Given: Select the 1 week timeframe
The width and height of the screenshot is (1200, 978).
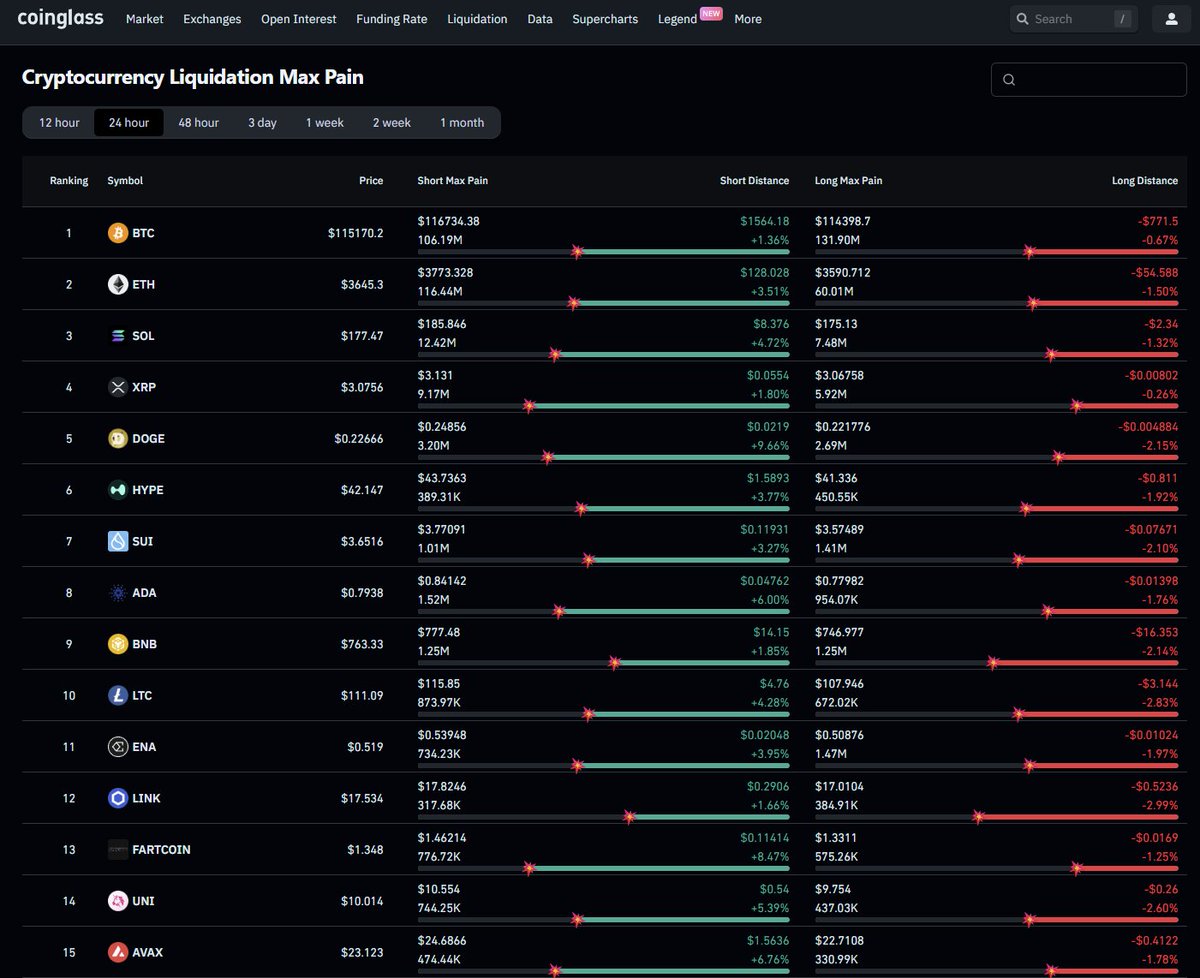Looking at the screenshot, I should pos(325,123).
